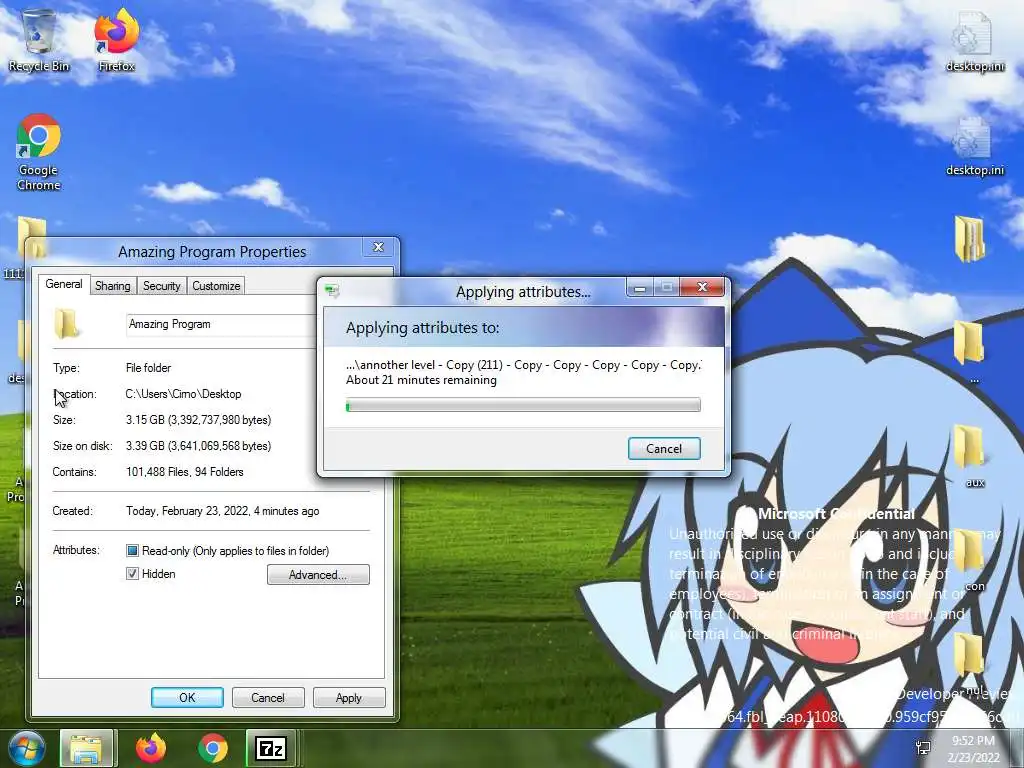Image resolution: width=1024 pixels, height=768 pixels.
Task: Close the Amazing Program Properties window
Action: pyautogui.click(x=378, y=247)
